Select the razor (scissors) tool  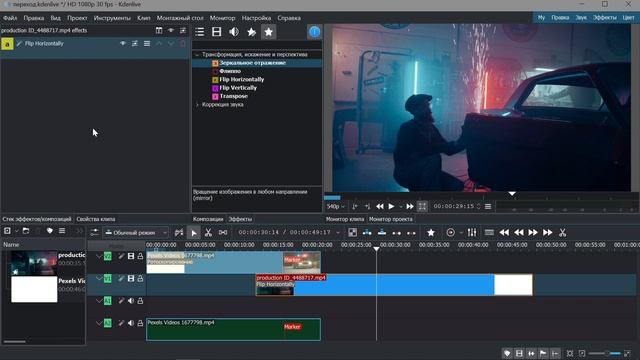tap(208, 233)
